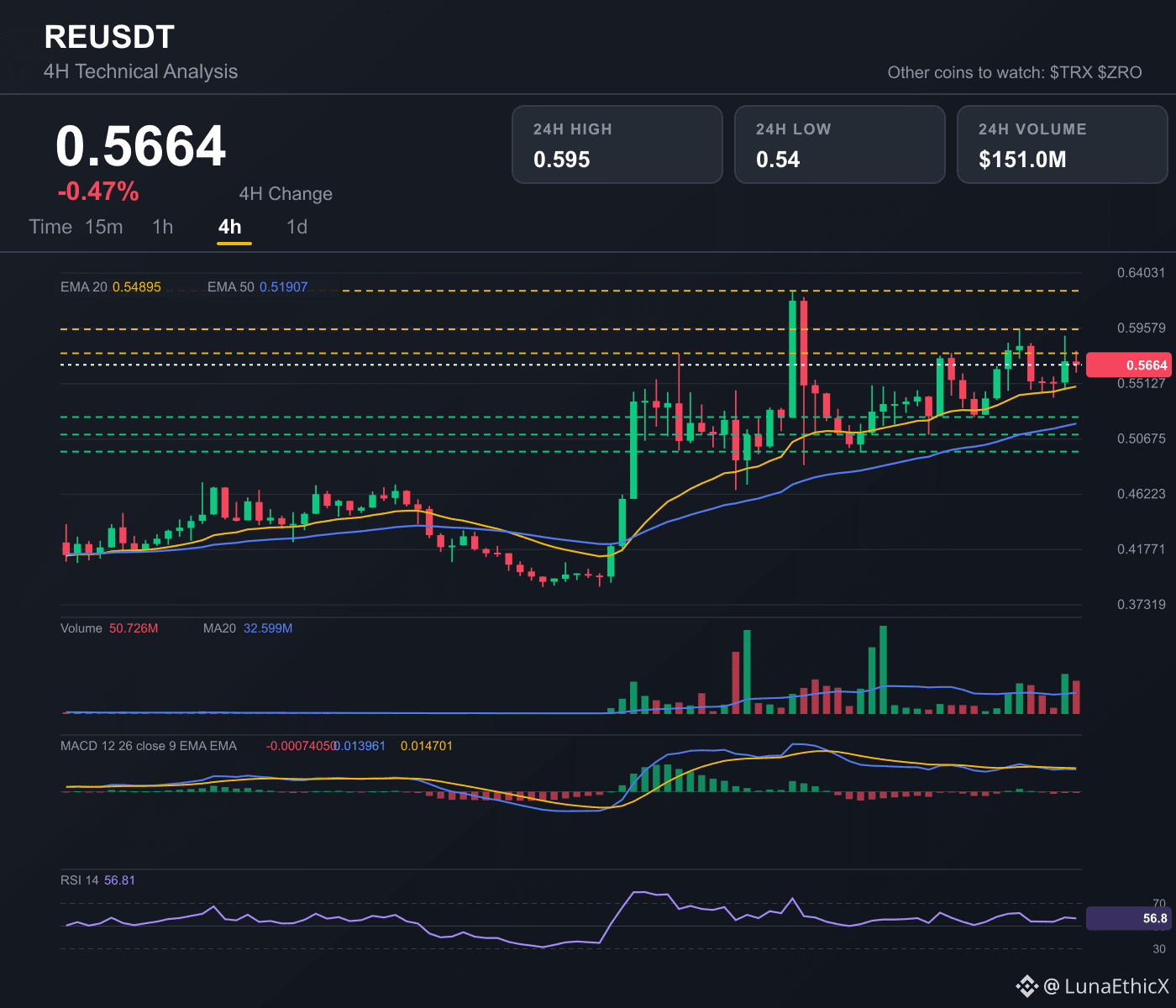Screen dimensions: 1176x1008
Task: Click the EMA 20 value 0.54895
Action: [137, 287]
